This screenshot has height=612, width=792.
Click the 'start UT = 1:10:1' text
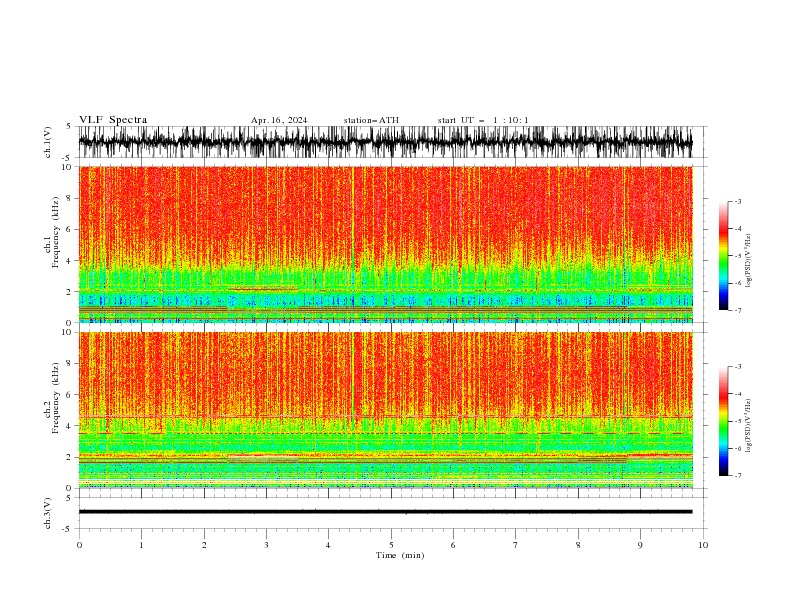pos(483,120)
